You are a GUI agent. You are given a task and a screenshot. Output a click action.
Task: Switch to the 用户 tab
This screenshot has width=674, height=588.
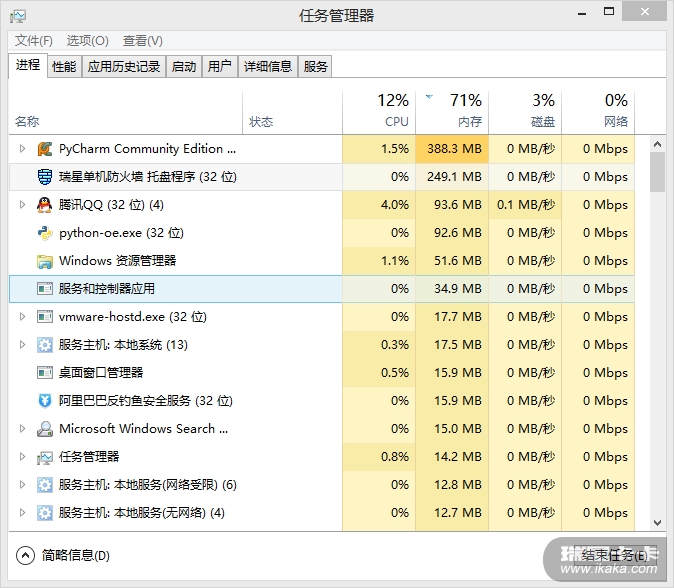(220, 67)
